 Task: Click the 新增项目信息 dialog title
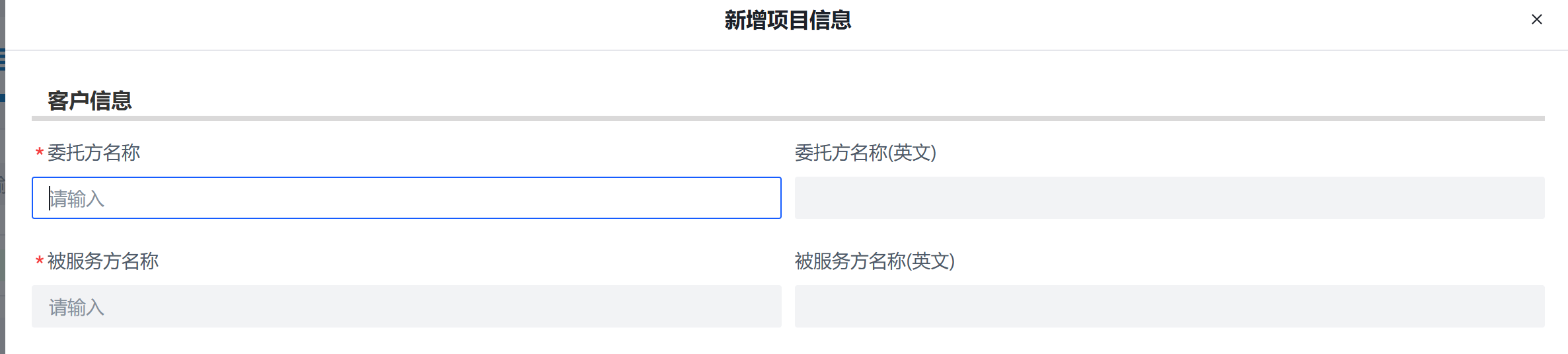tap(787, 21)
